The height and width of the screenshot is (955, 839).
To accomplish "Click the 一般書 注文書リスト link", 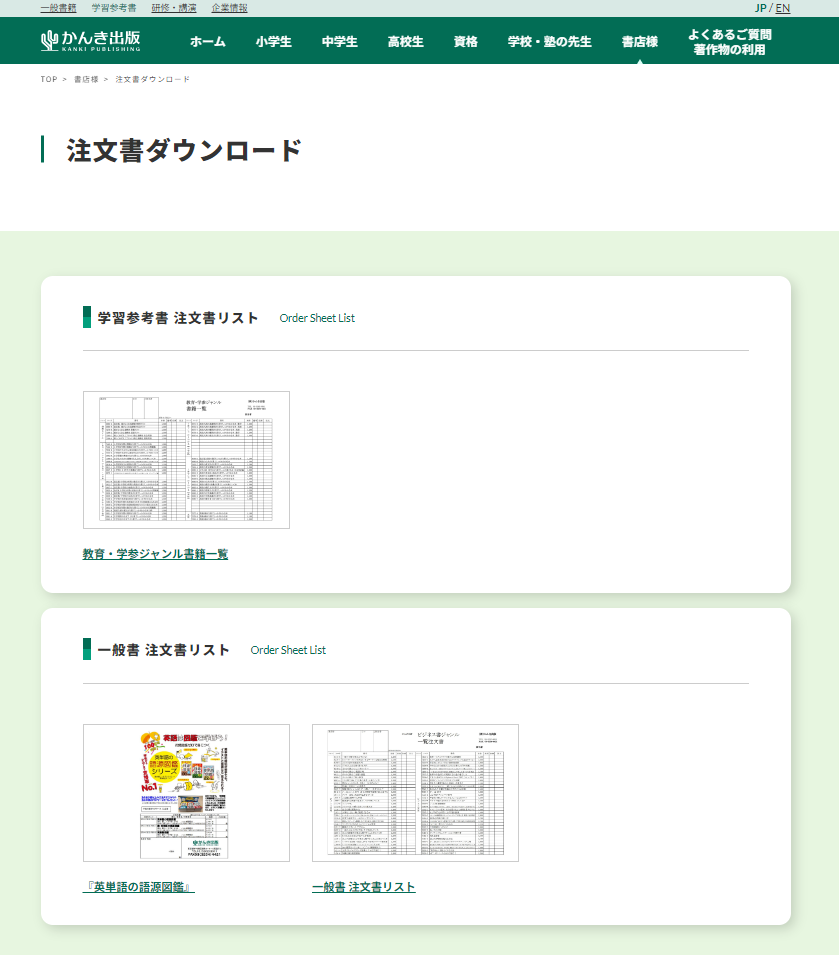I will pos(363,887).
